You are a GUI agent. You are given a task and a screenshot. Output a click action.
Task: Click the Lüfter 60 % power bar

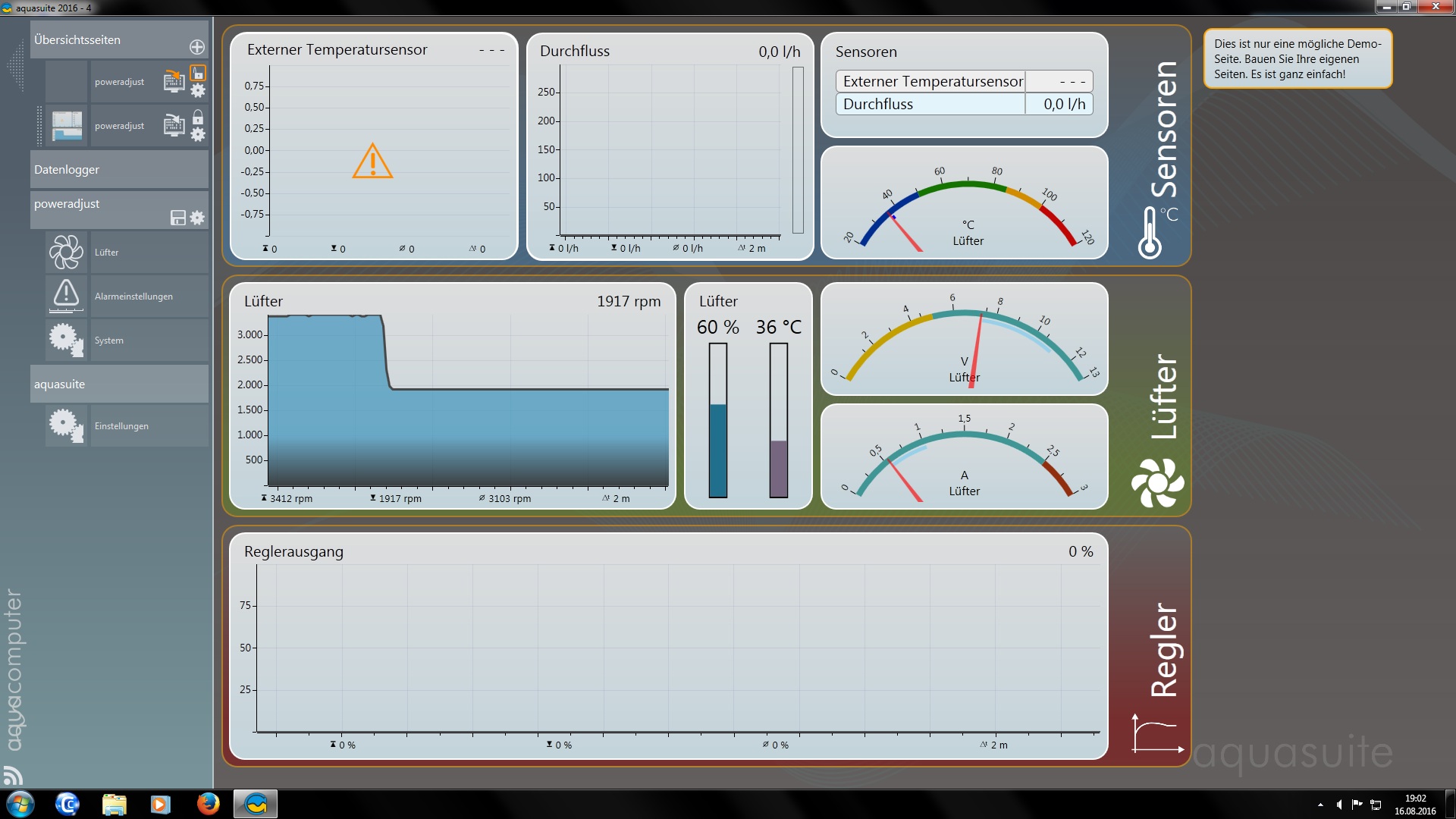[x=717, y=420]
